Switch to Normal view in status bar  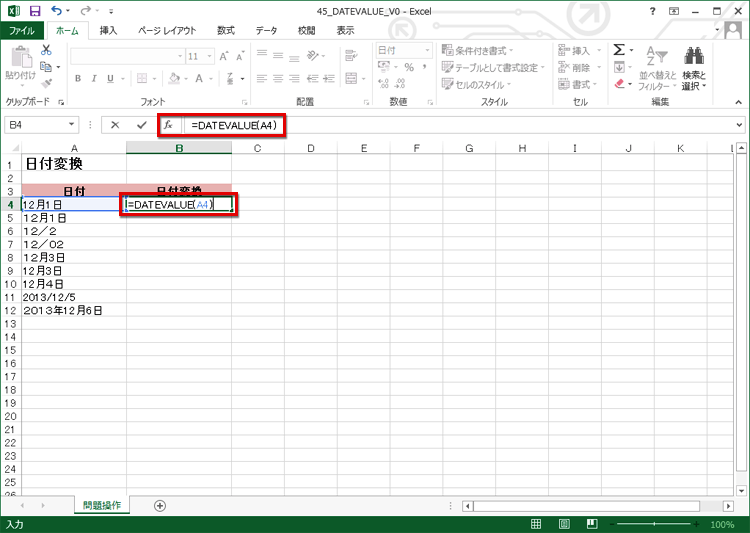click(536, 524)
